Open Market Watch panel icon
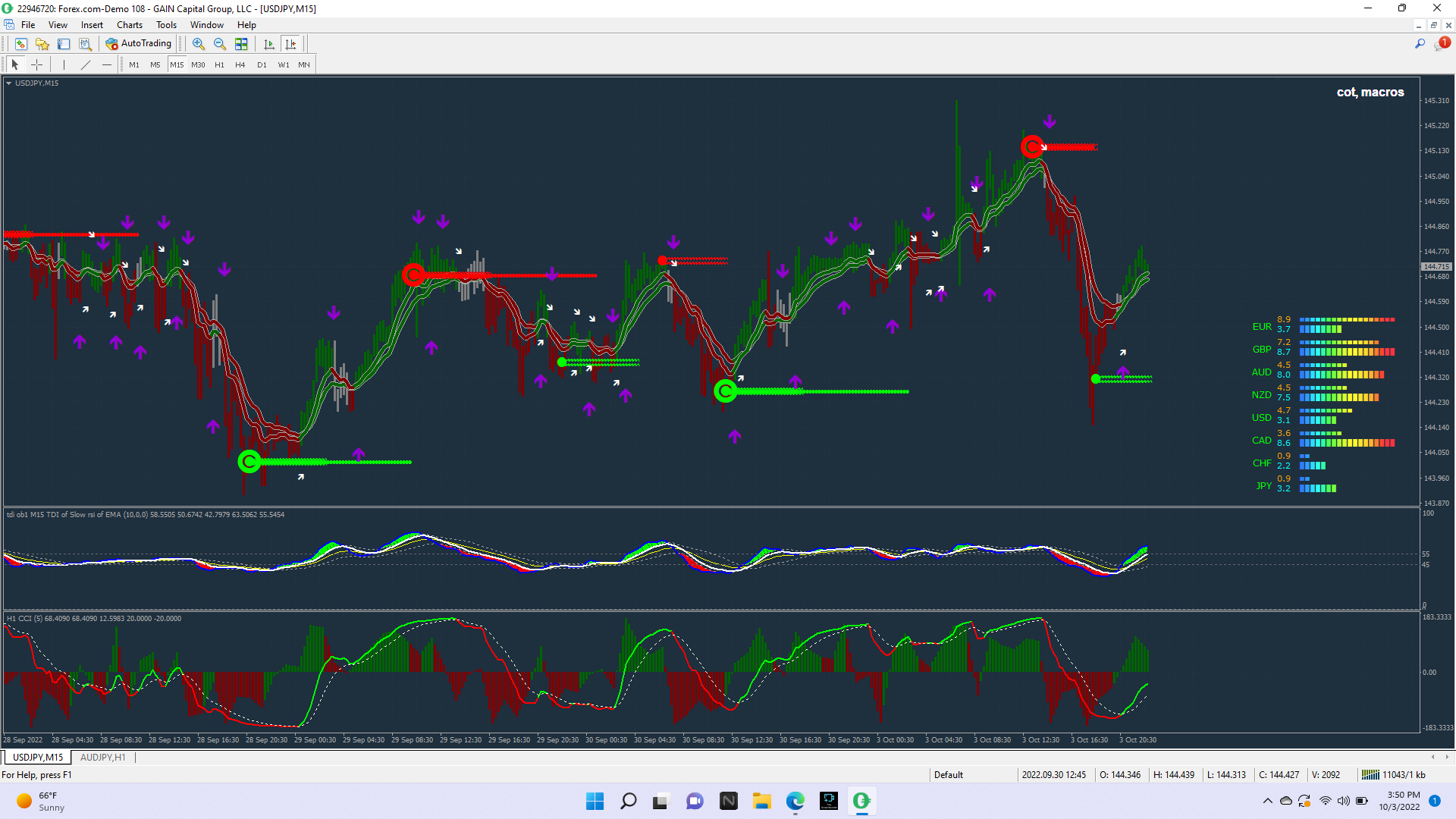This screenshot has width=1456, height=819. [x=21, y=44]
